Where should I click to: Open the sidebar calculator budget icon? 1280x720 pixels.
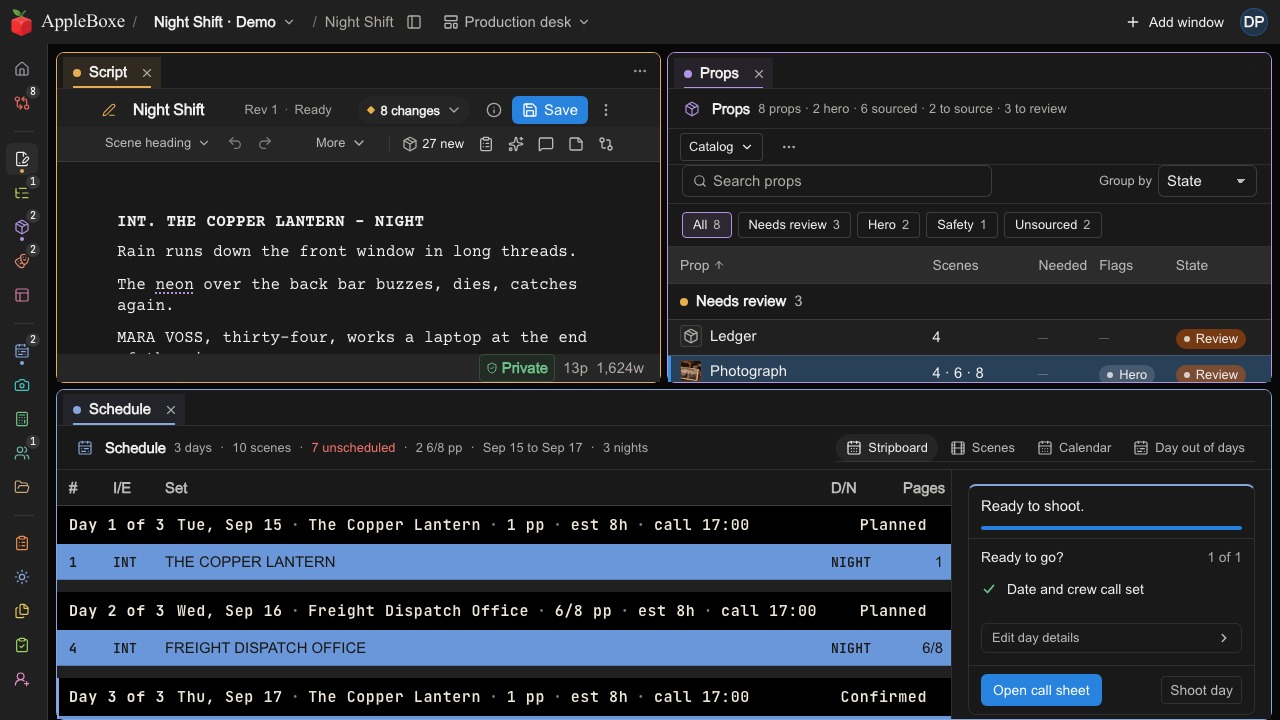[x=22, y=419]
